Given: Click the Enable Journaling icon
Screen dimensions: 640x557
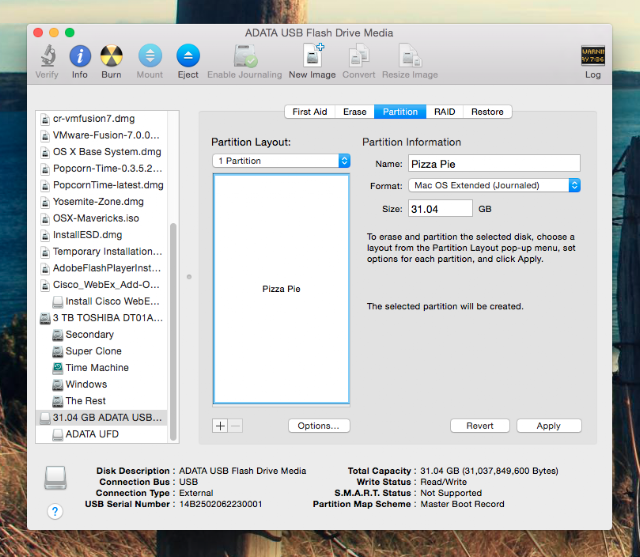Looking at the screenshot, I should click(245, 56).
